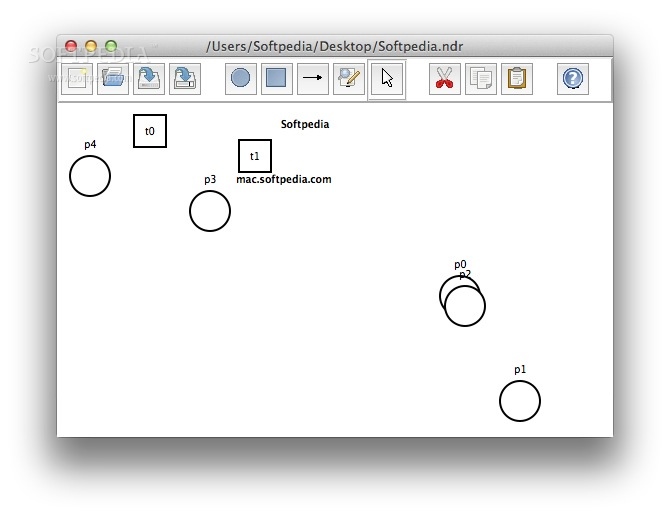Click the p3 place label

tap(210, 179)
